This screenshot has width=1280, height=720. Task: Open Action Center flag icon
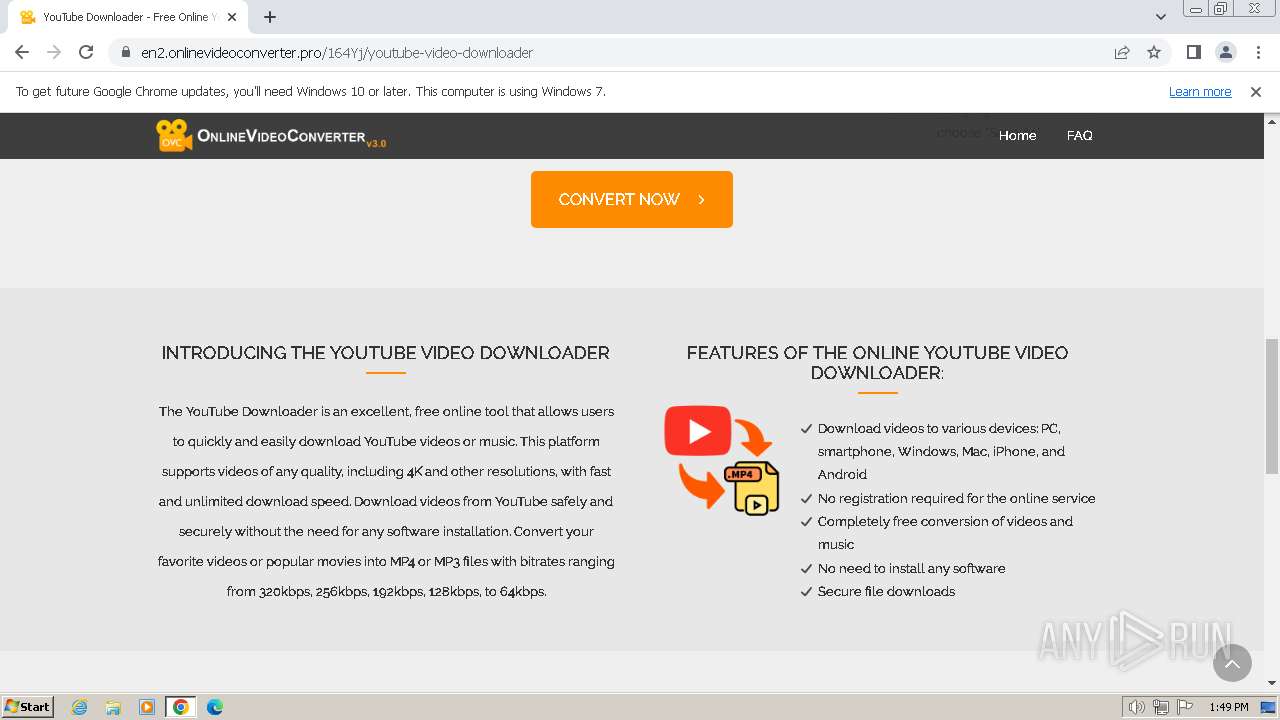point(1185,707)
